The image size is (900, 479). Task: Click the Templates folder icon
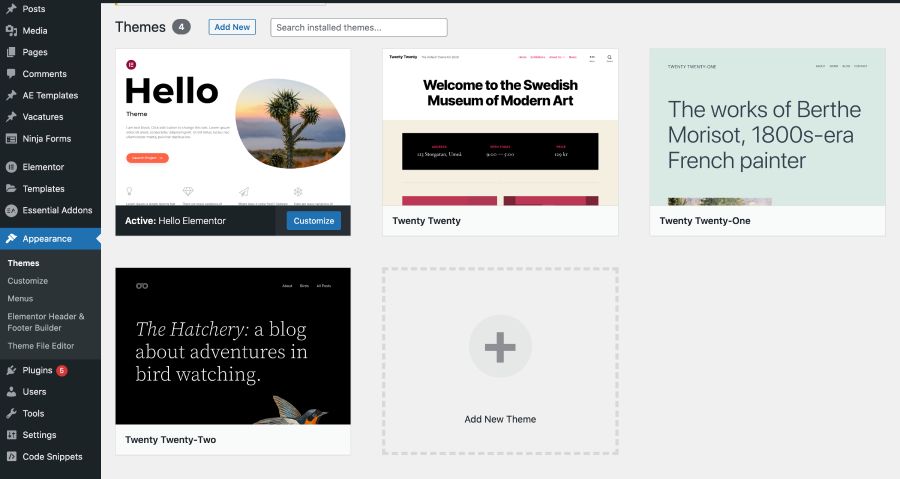click(11, 188)
